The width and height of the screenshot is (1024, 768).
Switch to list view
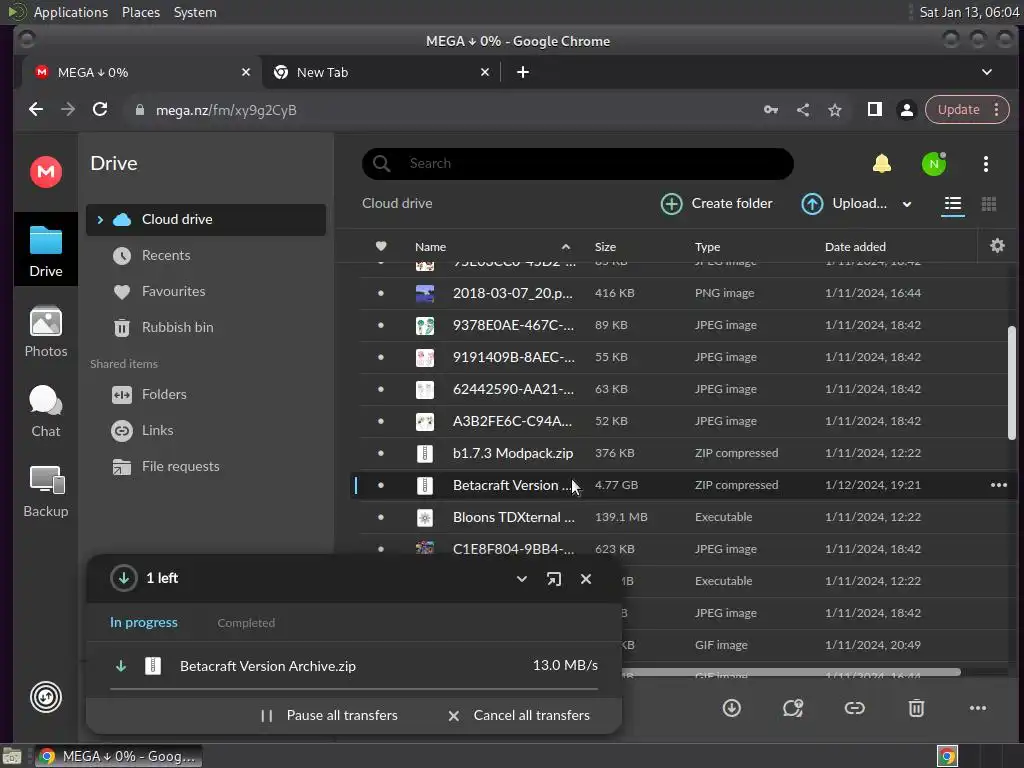(953, 204)
